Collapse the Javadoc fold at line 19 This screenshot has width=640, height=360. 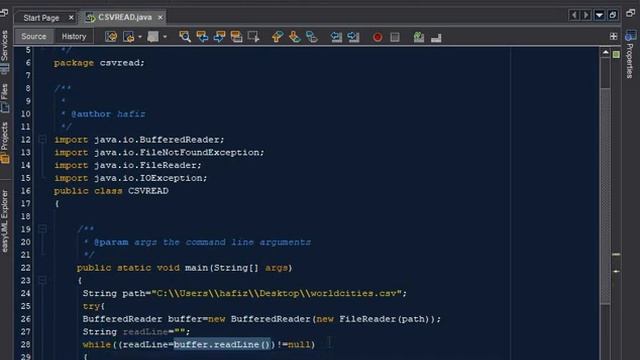(x=42, y=229)
